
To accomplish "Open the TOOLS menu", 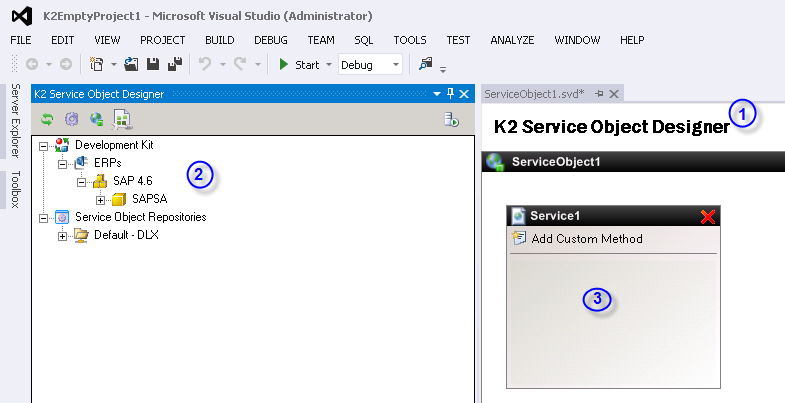I will [410, 40].
